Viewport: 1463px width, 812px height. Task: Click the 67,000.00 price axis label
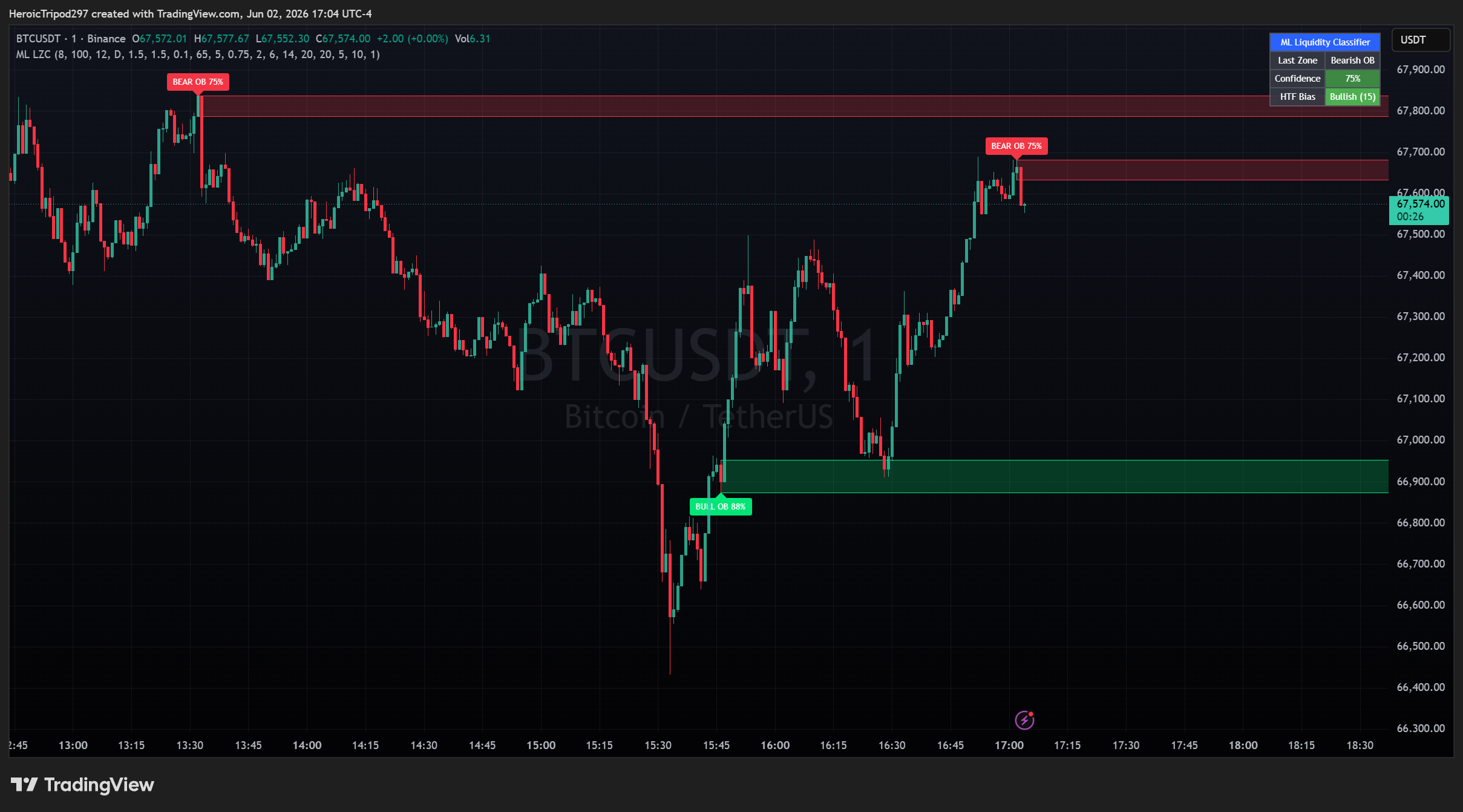pos(1421,440)
